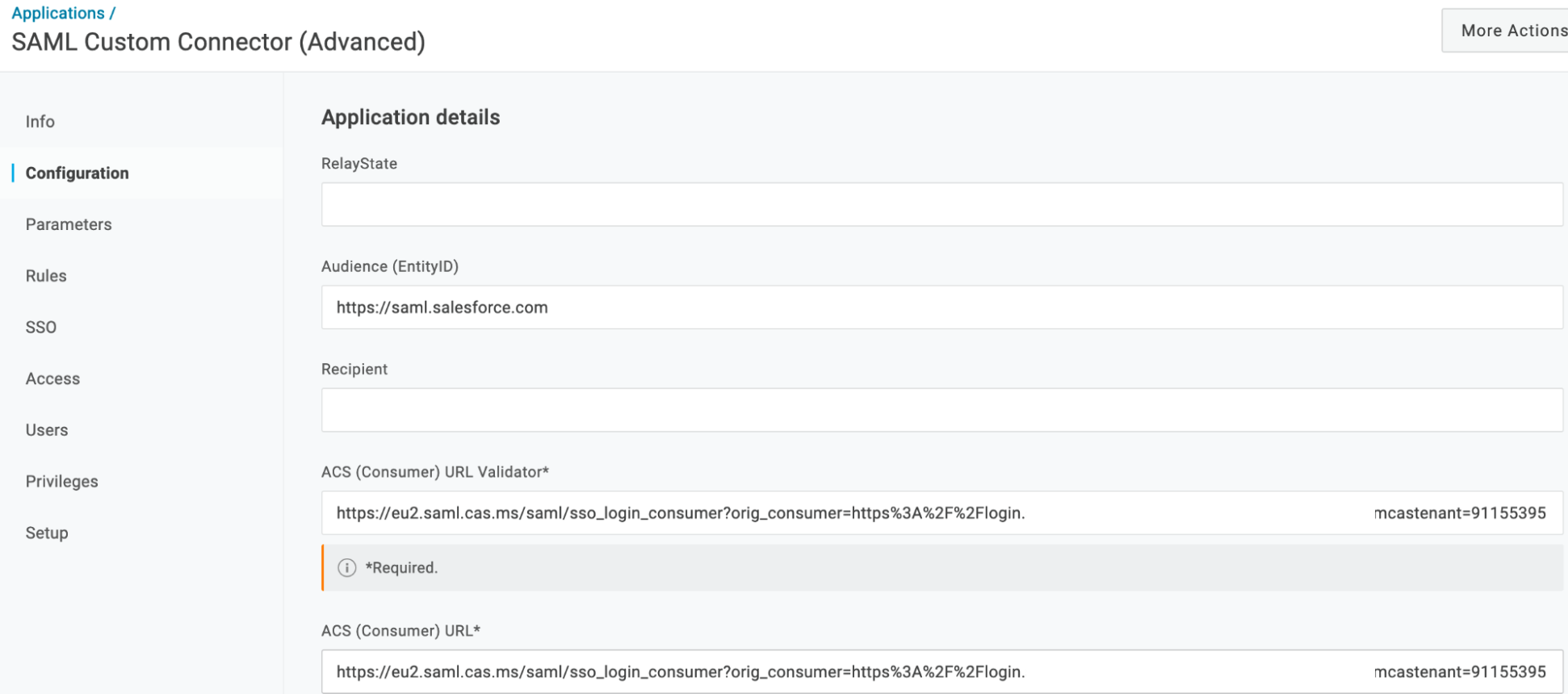Viewport: 1568px width, 694px height.
Task: Go to the Setup tab
Action: 47,533
